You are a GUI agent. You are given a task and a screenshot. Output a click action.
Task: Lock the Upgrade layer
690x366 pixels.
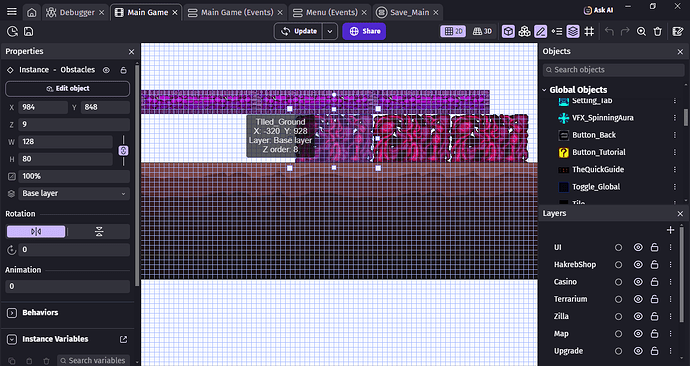(654, 351)
